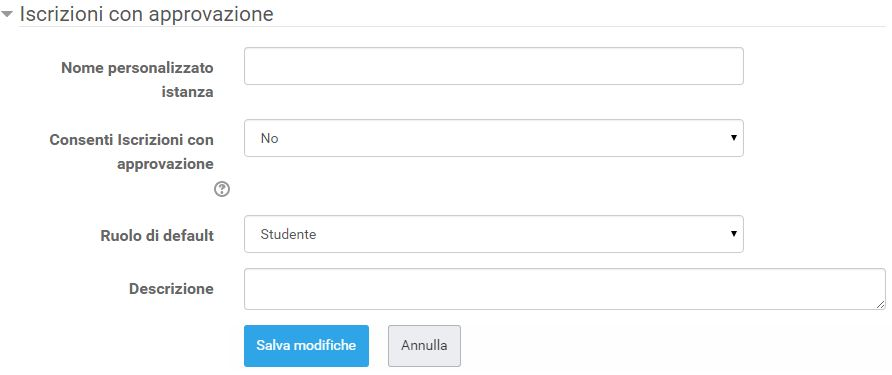Image resolution: width=892 pixels, height=375 pixels.
Task: Click the Nome personalizzato label text
Action: tap(137, 68)
